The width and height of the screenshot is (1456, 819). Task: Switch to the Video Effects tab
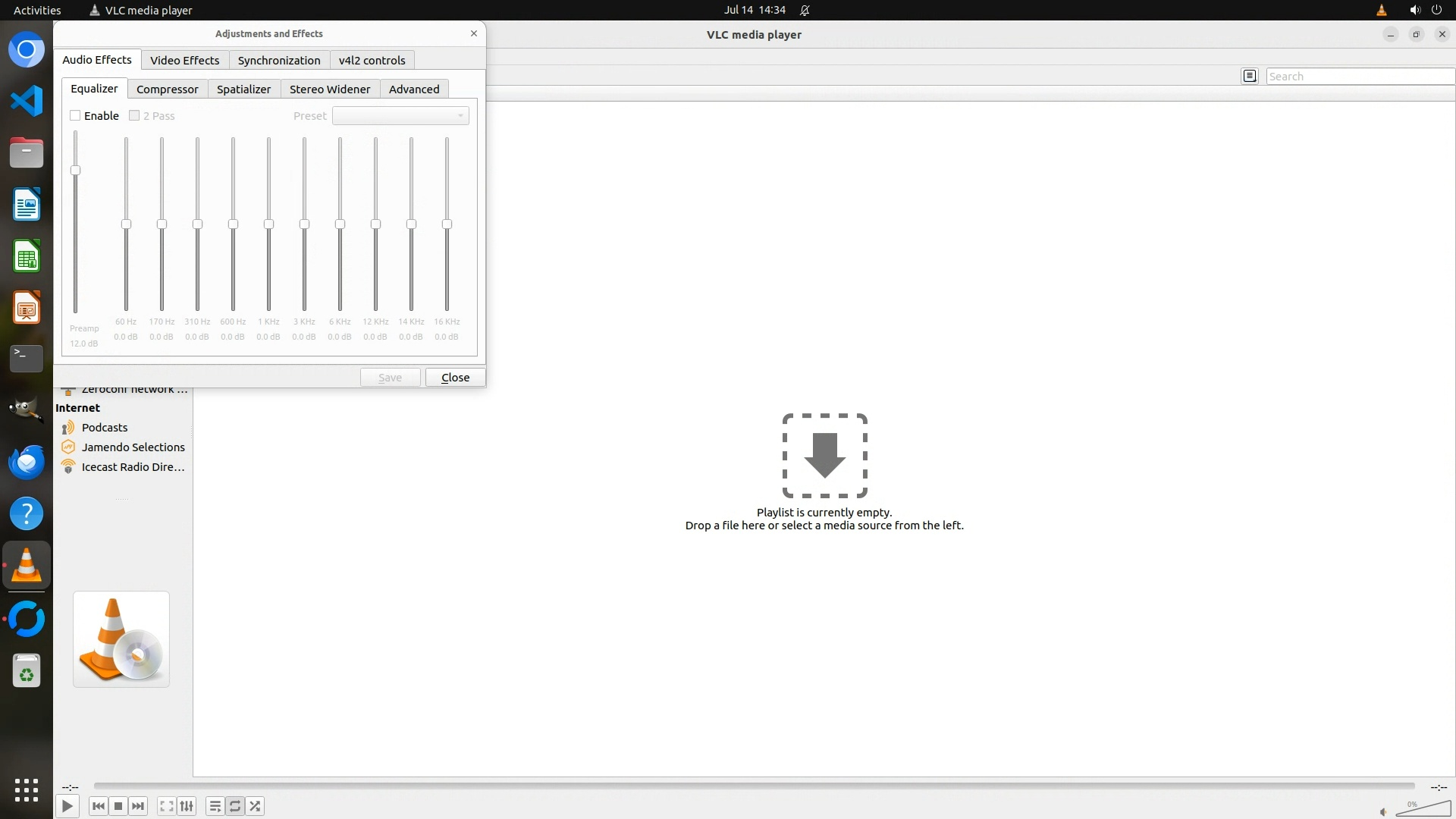(x=184, y=60)
